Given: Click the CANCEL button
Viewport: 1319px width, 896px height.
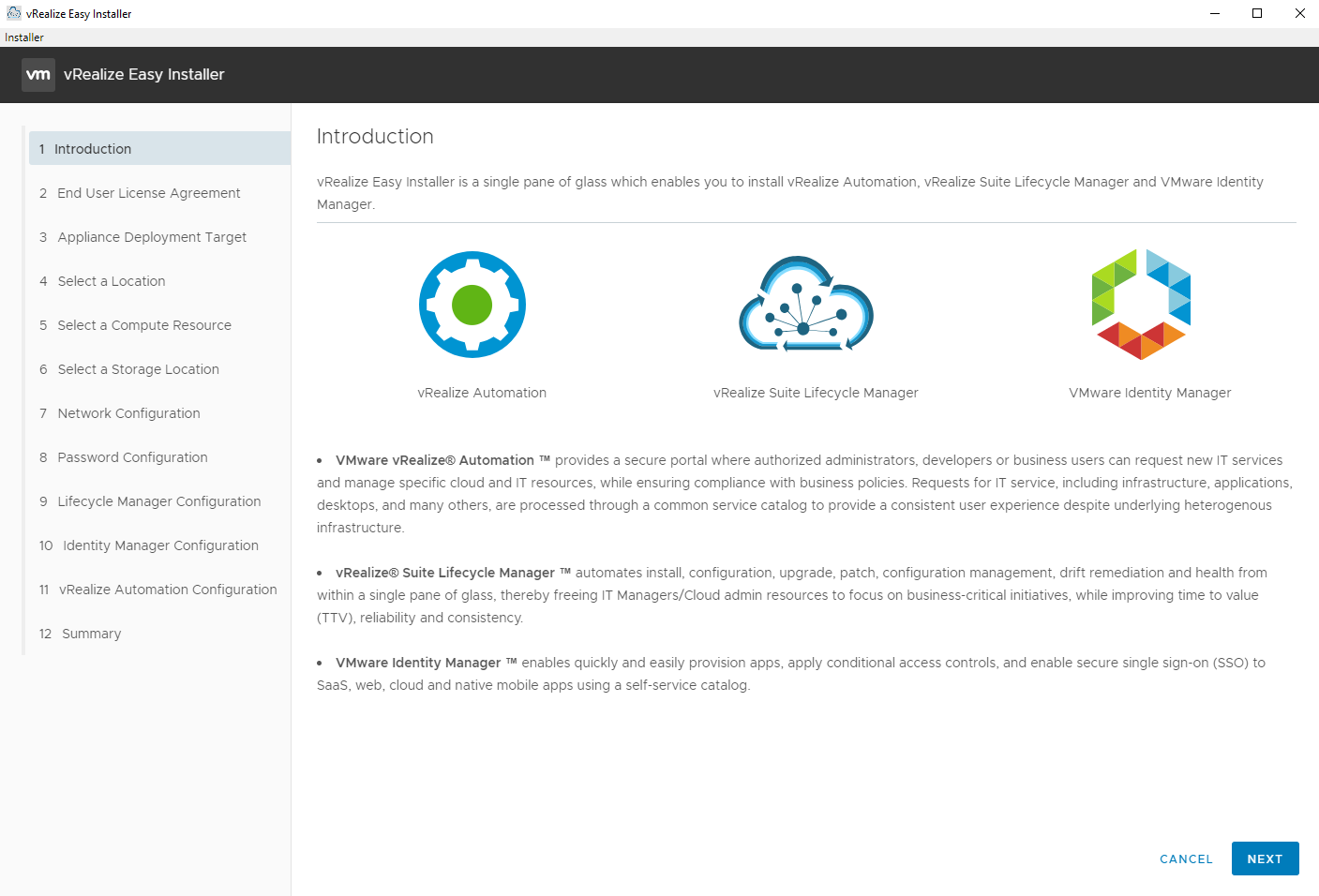Looking at the screenshot, I should [1186, 859].
